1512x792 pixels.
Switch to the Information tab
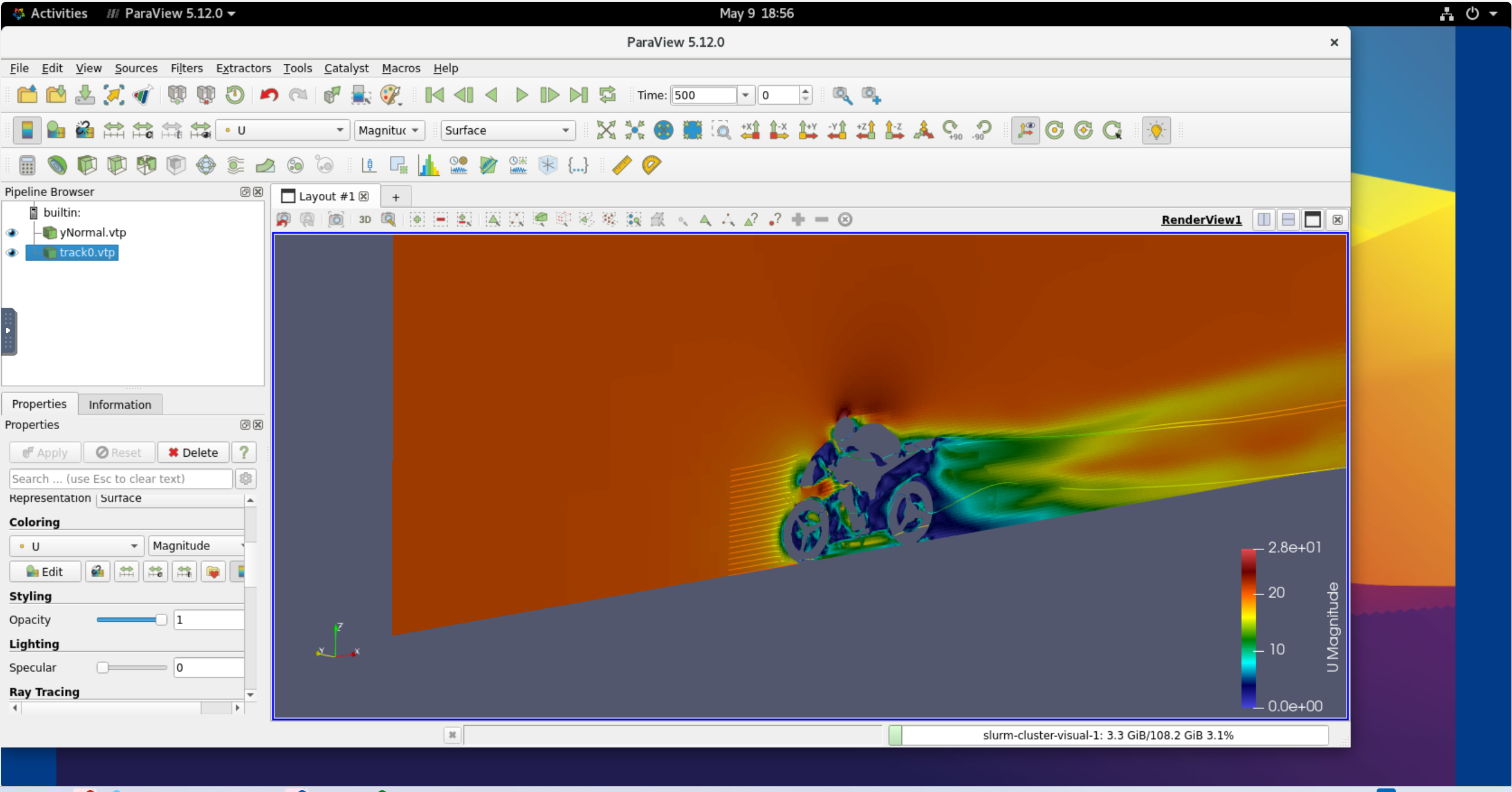tap(120, 404)
